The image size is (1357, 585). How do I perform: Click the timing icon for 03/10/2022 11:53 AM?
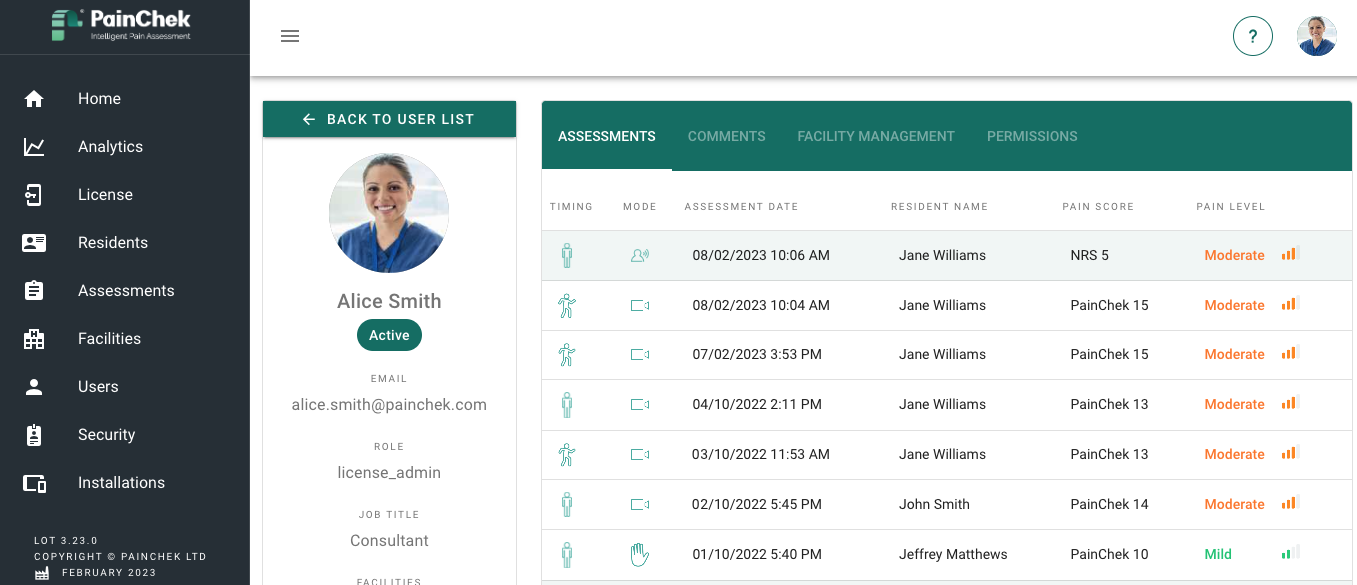[x=567, y=454]
